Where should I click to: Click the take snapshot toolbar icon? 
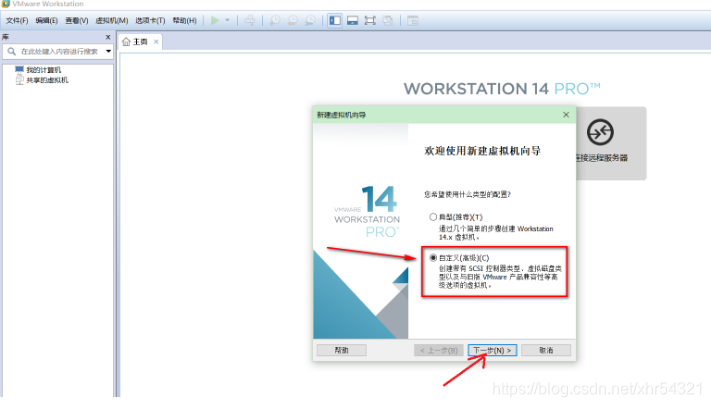[x=275, y=20]
